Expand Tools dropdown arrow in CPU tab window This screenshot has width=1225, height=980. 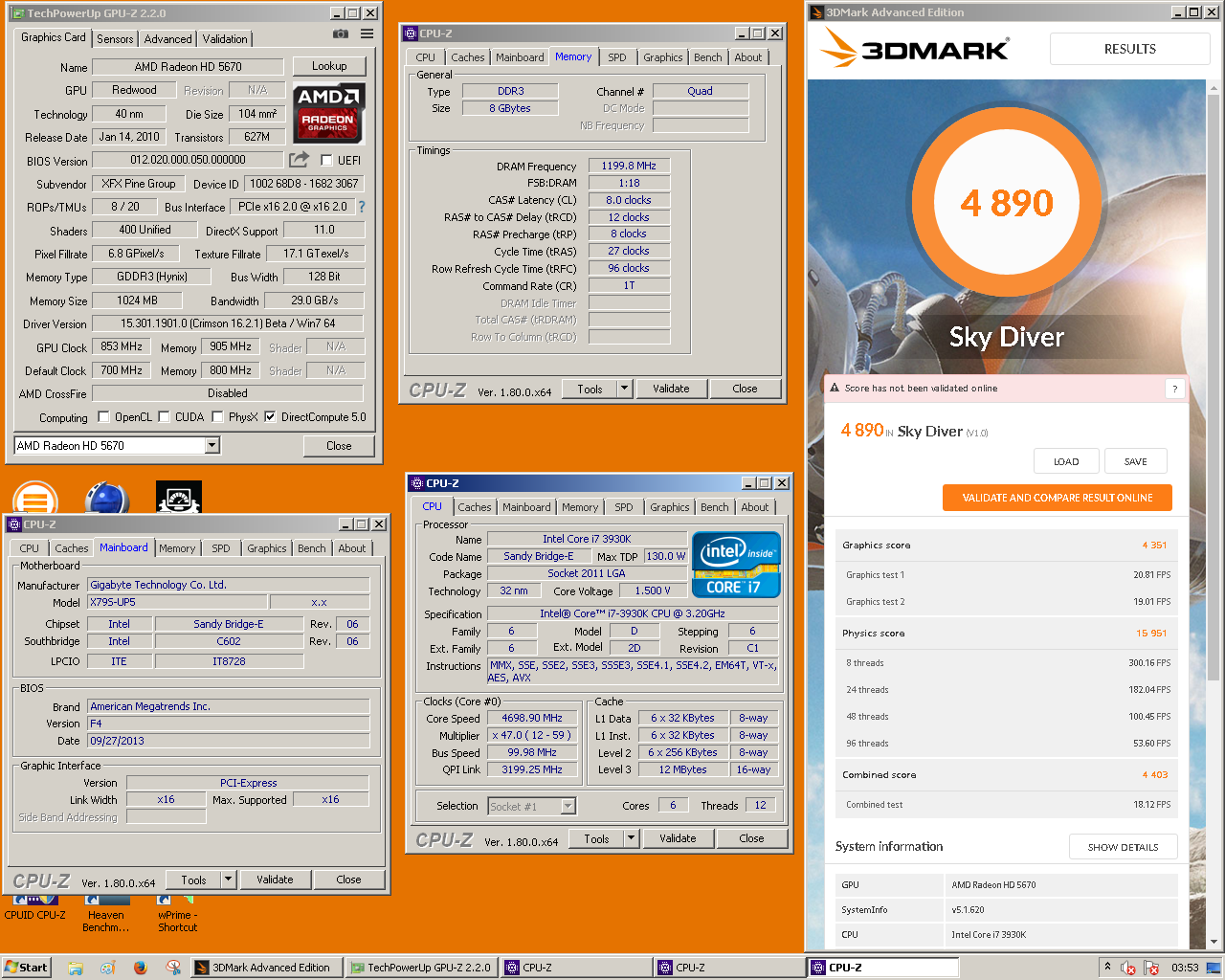click(631, 838)
